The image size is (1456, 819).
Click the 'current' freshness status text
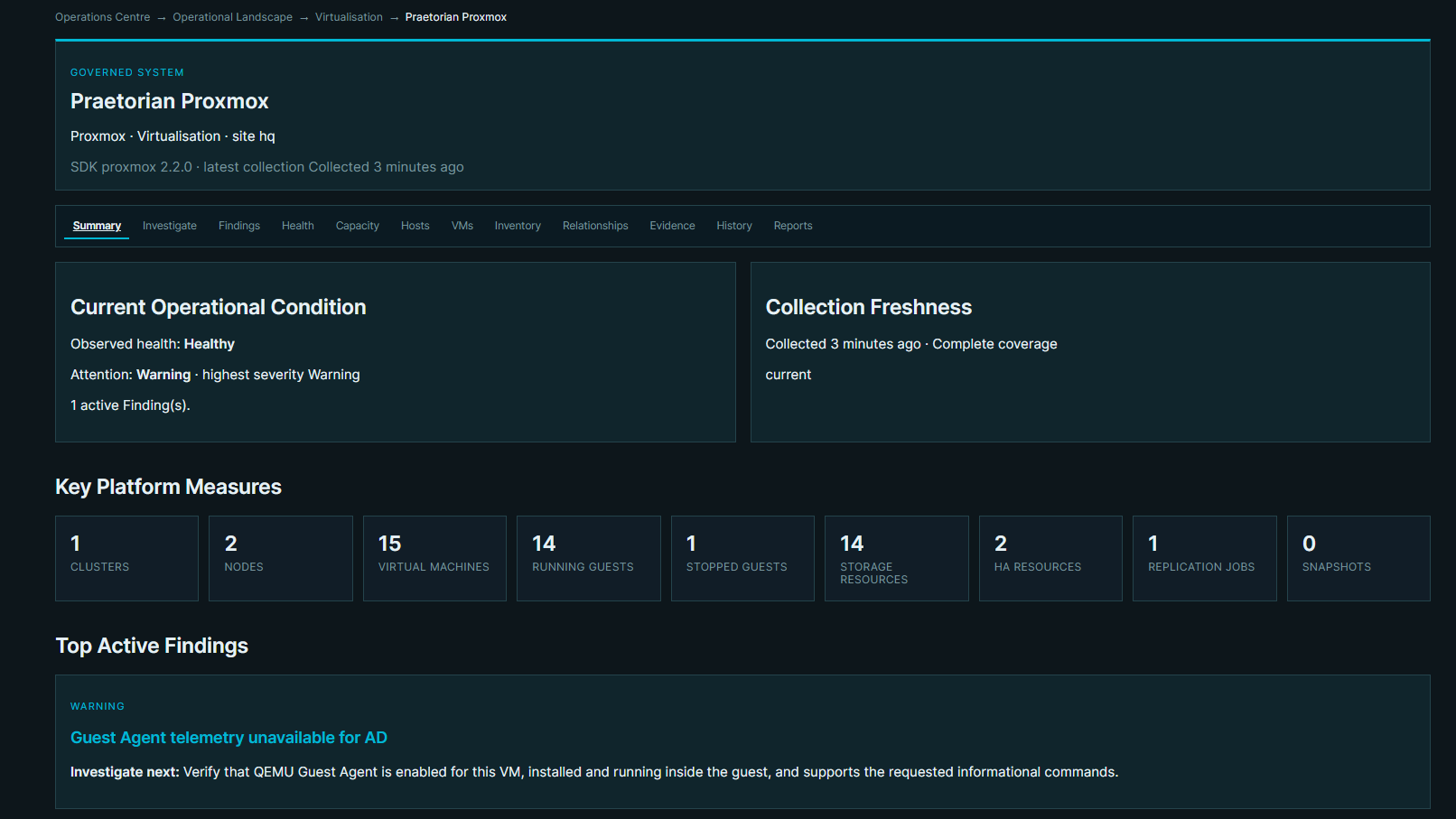tap(789, 375)
